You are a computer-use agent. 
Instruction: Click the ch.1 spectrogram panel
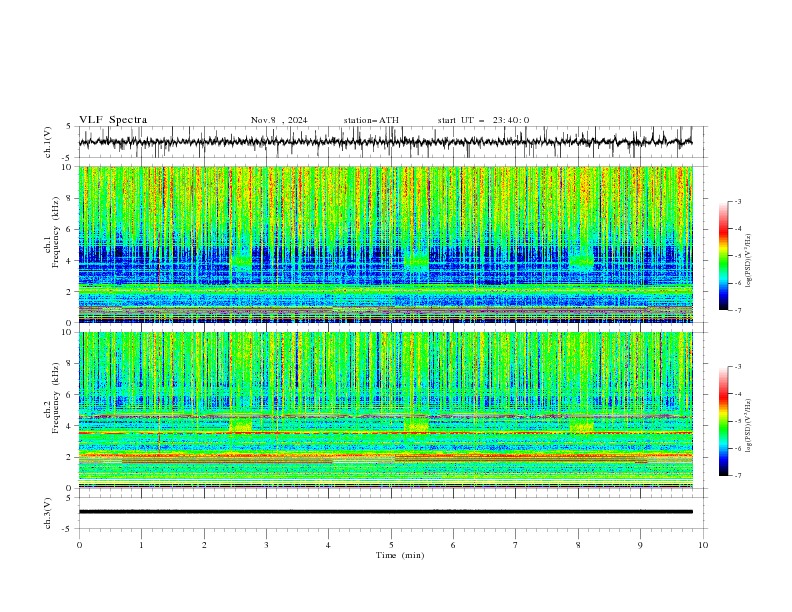coord(385,244)
